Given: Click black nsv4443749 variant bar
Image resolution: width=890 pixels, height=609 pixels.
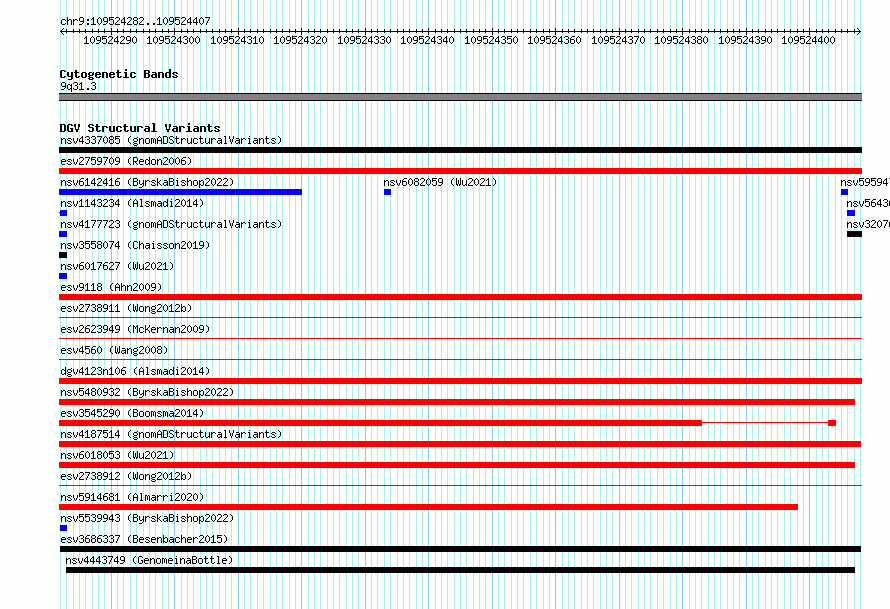Looking at the screenshot, I should 460,570.
